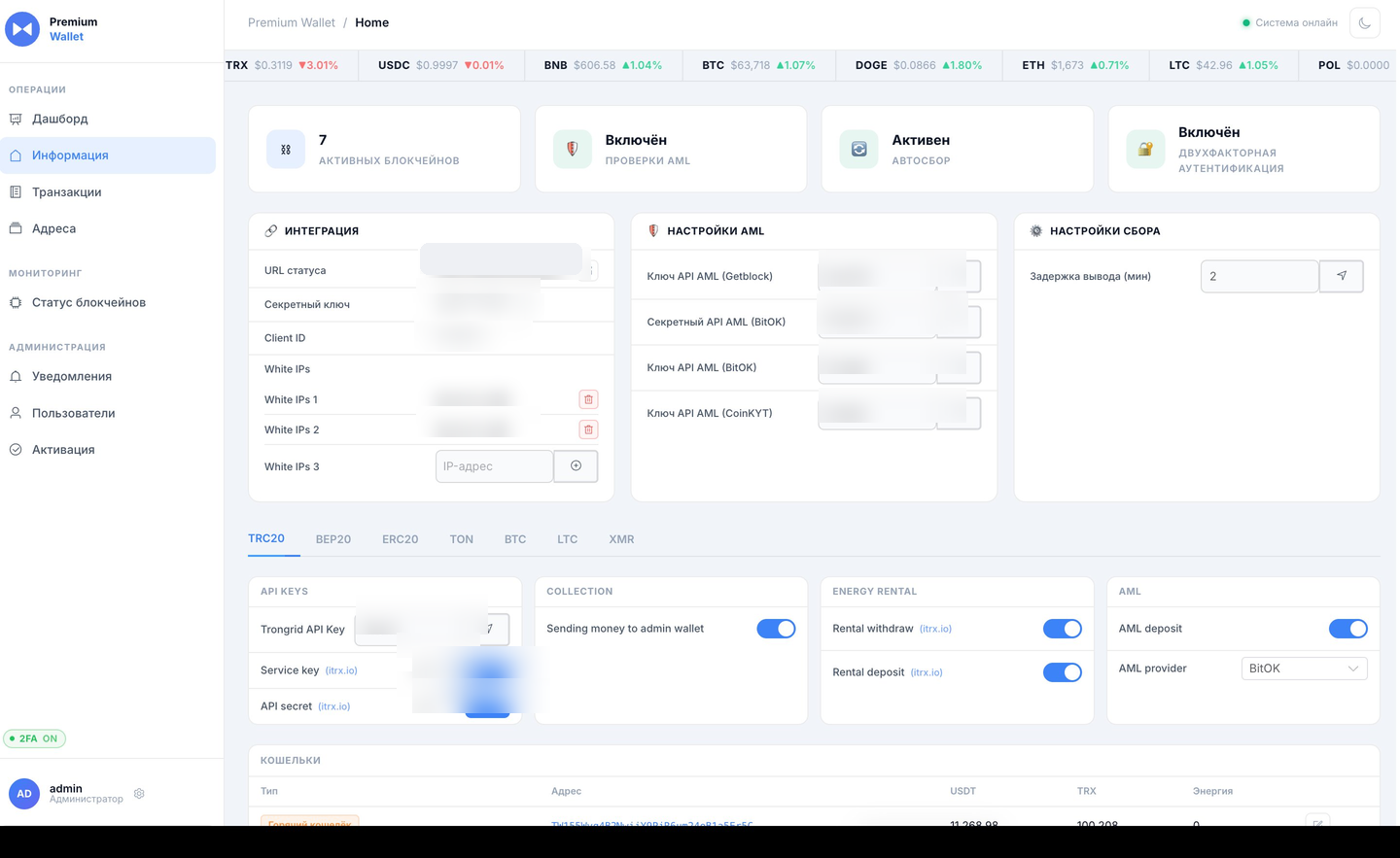Toggle the Rental withdraw switch
The height and width of the screenshot is (858, 1400).
click(x=1063, y=629)
